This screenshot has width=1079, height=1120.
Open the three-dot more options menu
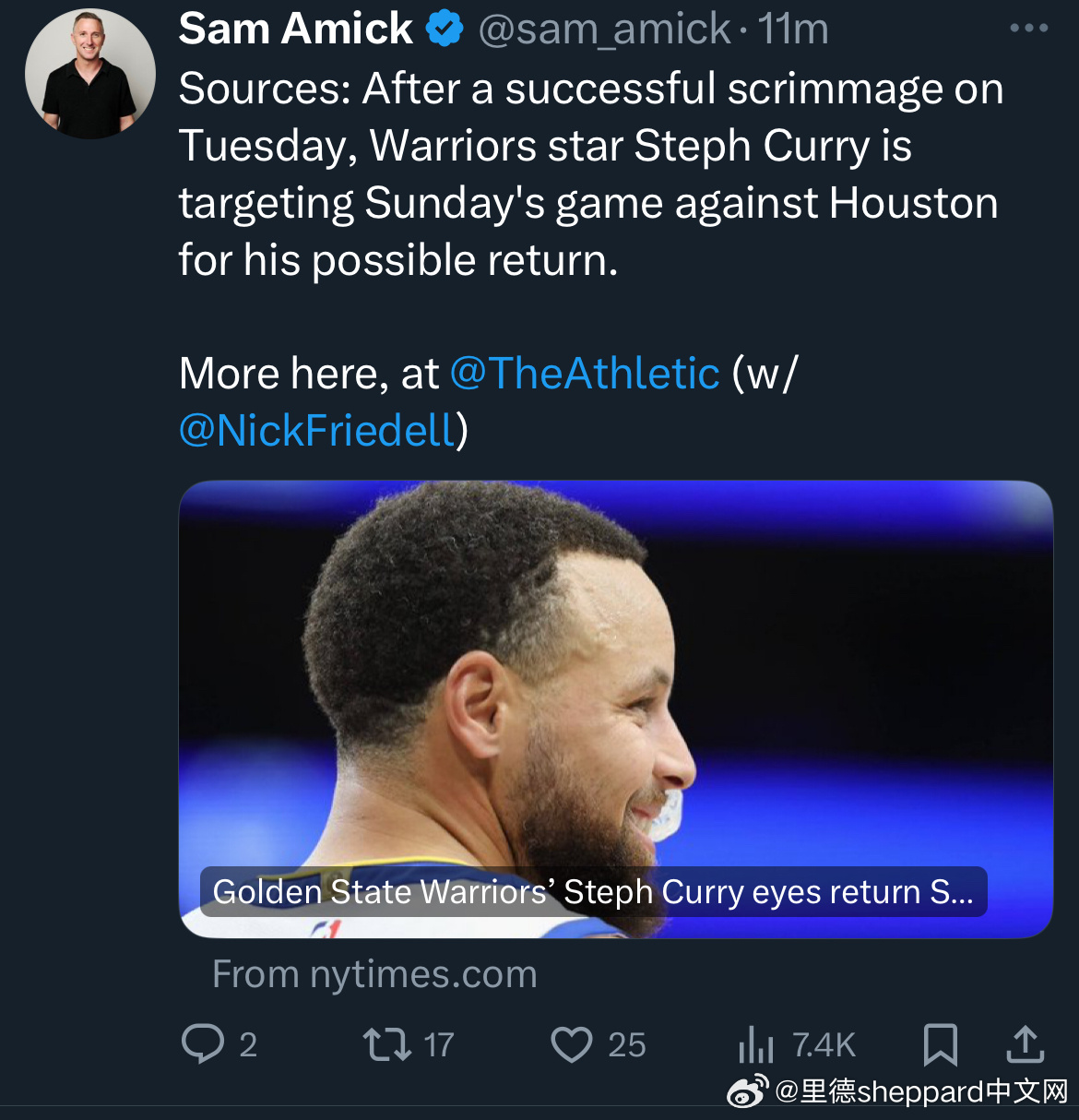click(1028, 29)
